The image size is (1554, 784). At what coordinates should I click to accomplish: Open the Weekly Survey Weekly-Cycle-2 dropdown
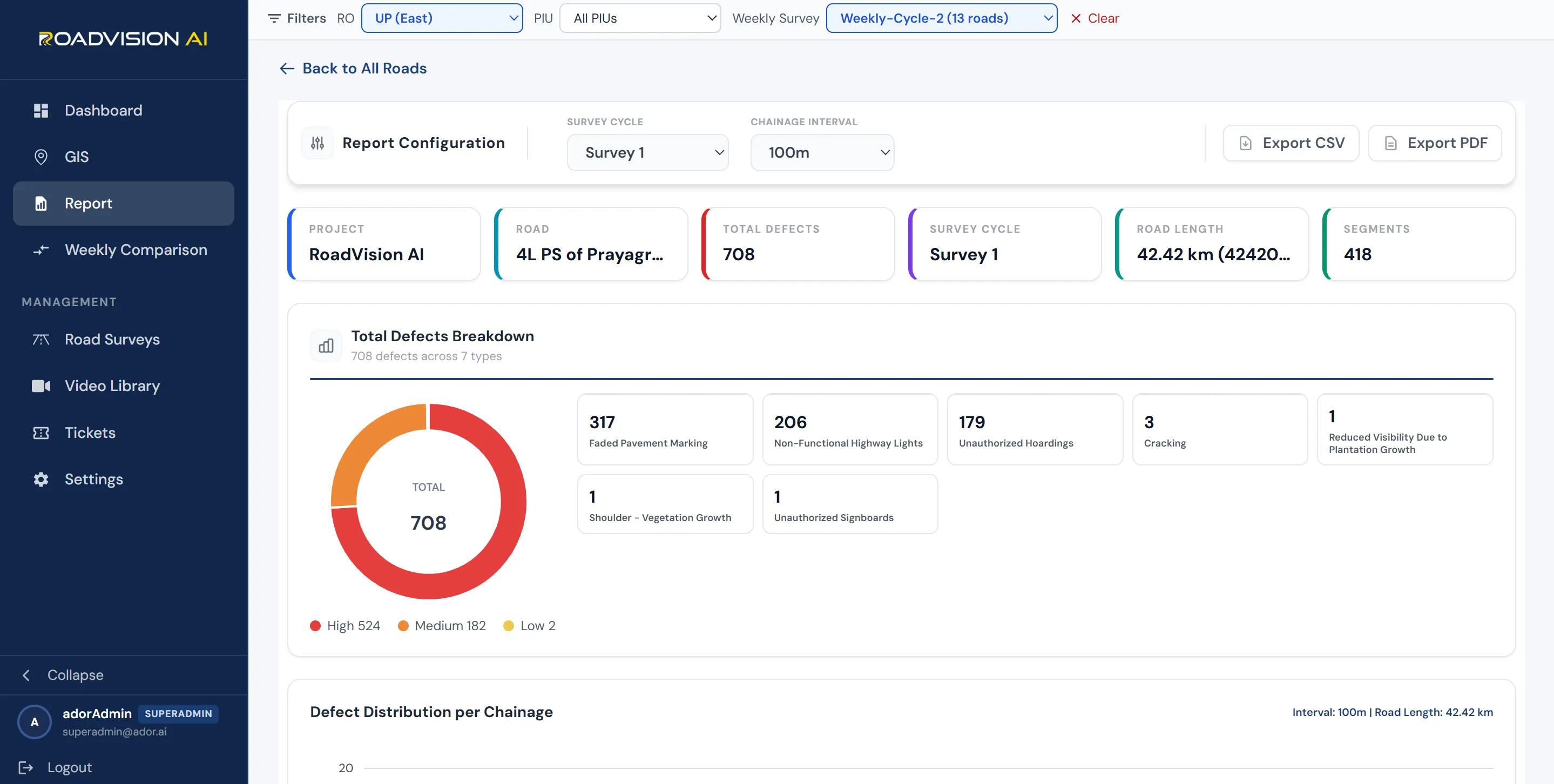(941, 18)
